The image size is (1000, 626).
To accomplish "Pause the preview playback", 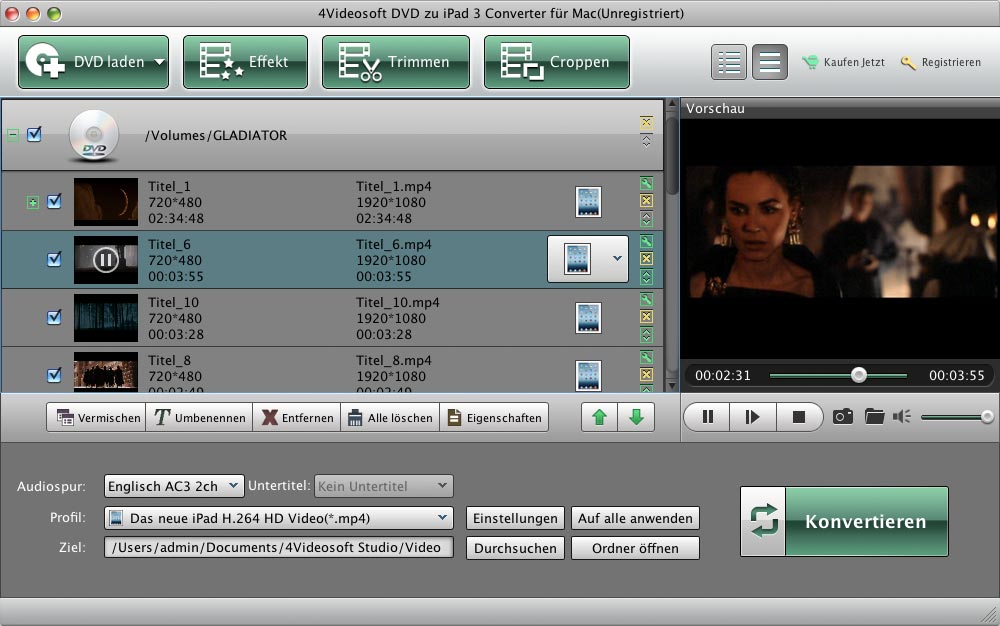I will (707, 417).
